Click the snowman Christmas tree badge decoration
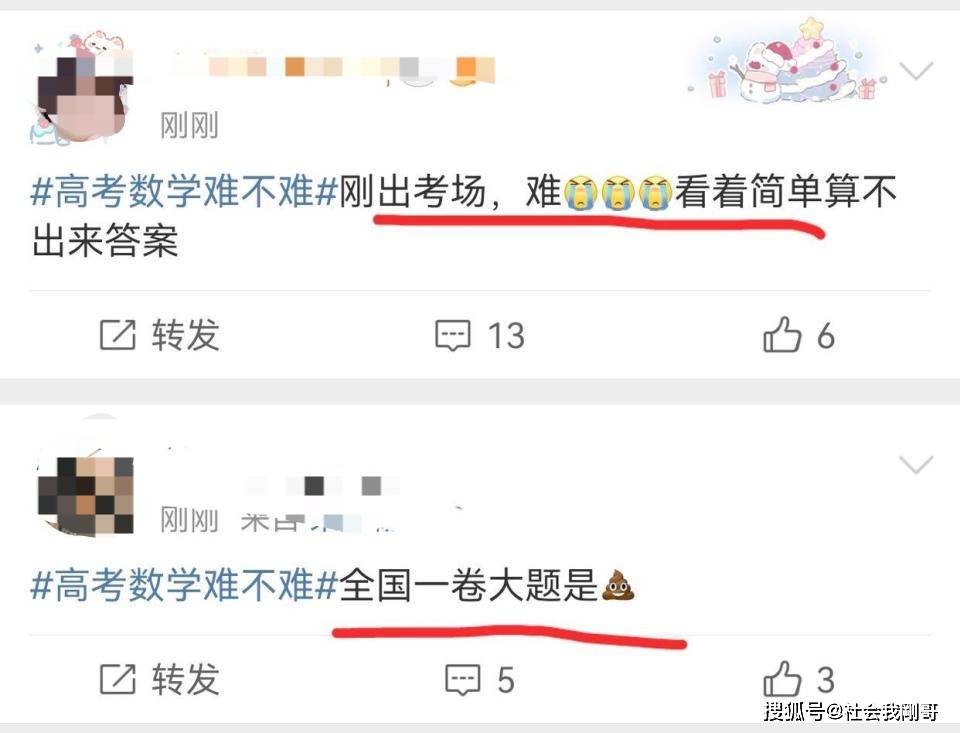Screen dimensions: 960x733 click(x=789, y=61)
